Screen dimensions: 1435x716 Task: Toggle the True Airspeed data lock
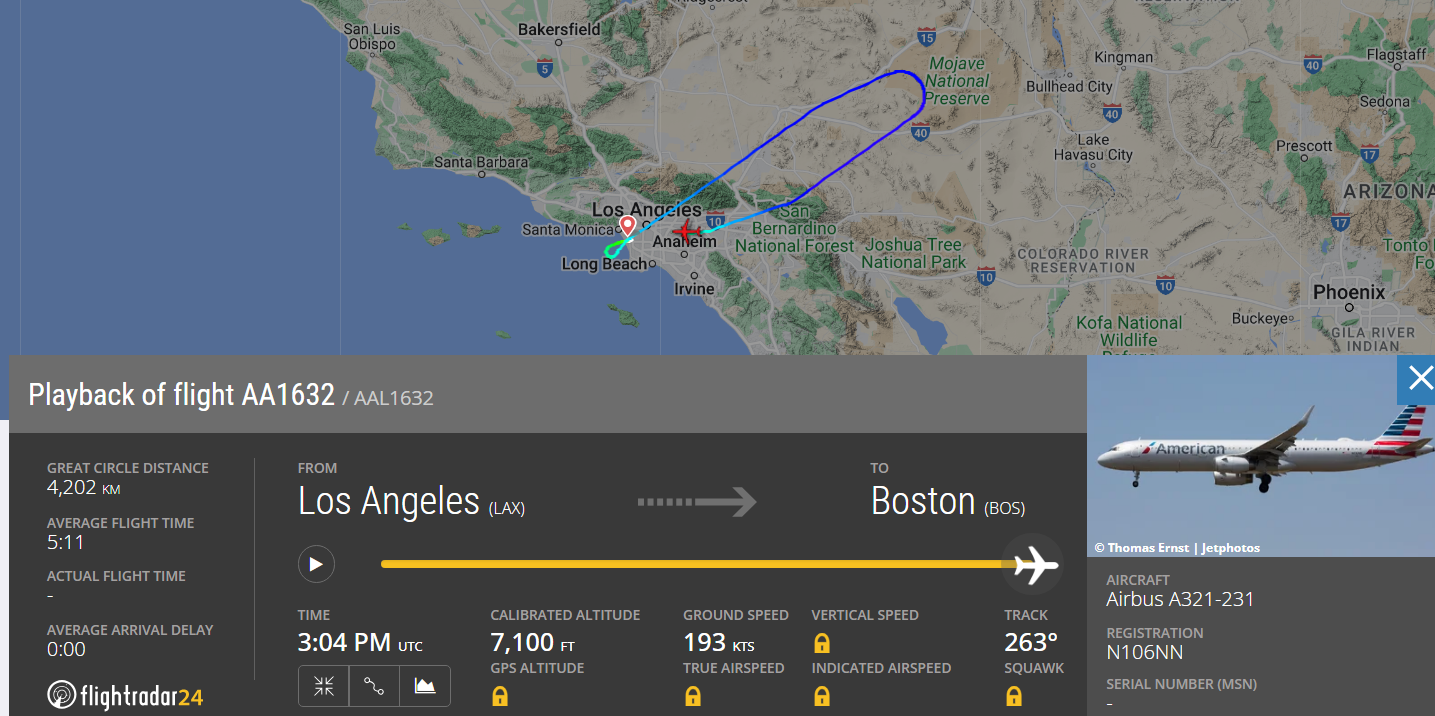pos(693,695)
